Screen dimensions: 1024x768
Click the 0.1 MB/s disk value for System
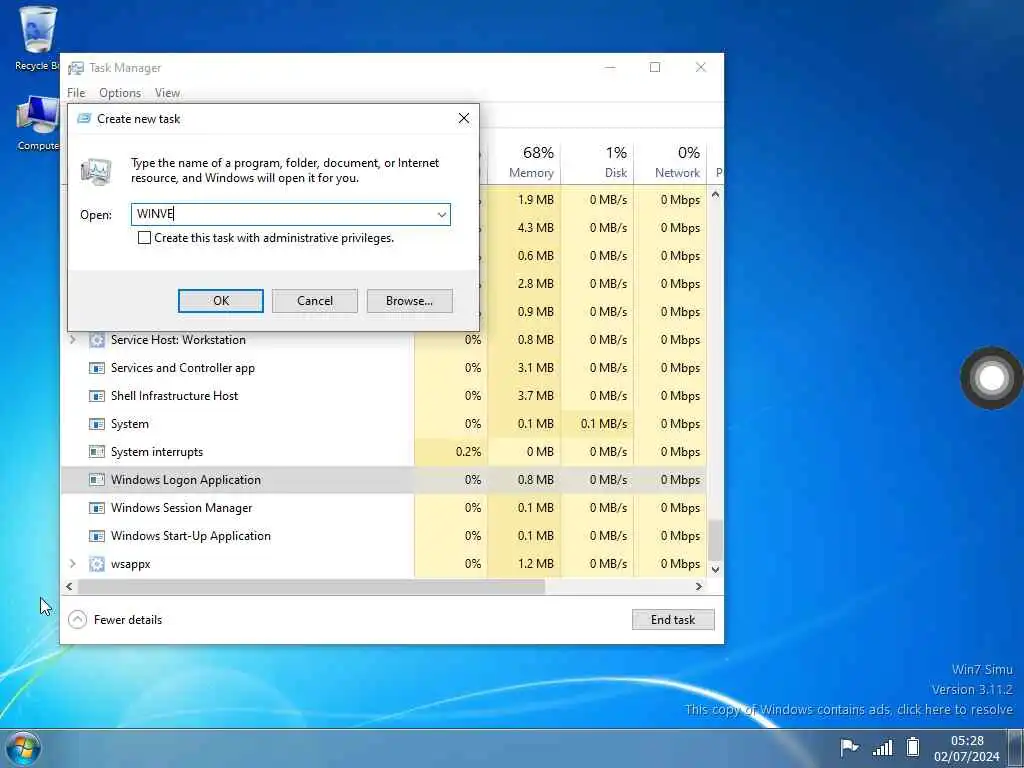603,424
